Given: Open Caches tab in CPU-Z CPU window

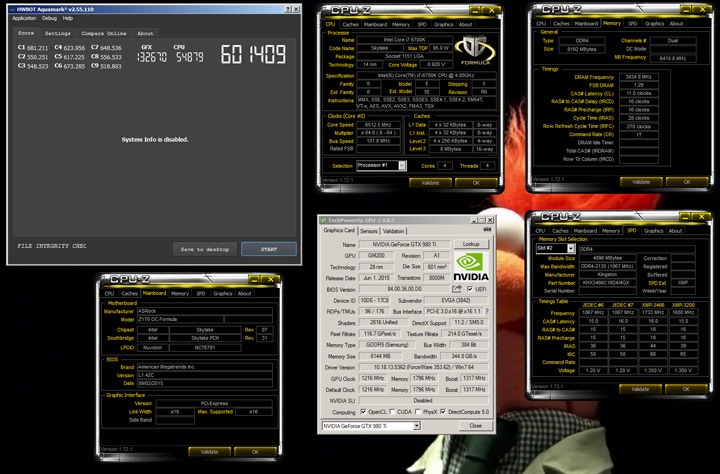Looking at the screenshot, I should click(350, 24).
